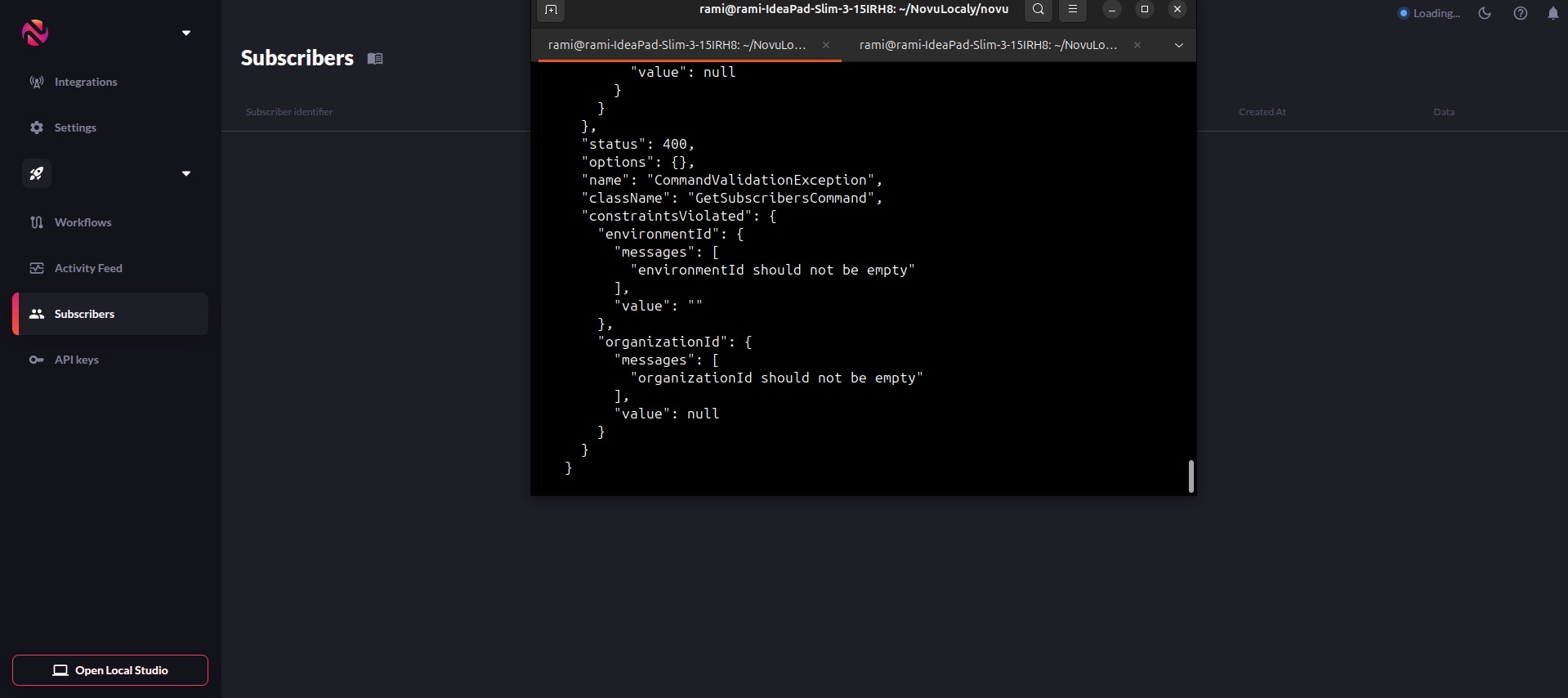Click the Subscribers people icon
The width and height of the screenshot is (1568, 698).
coord(37,314)
